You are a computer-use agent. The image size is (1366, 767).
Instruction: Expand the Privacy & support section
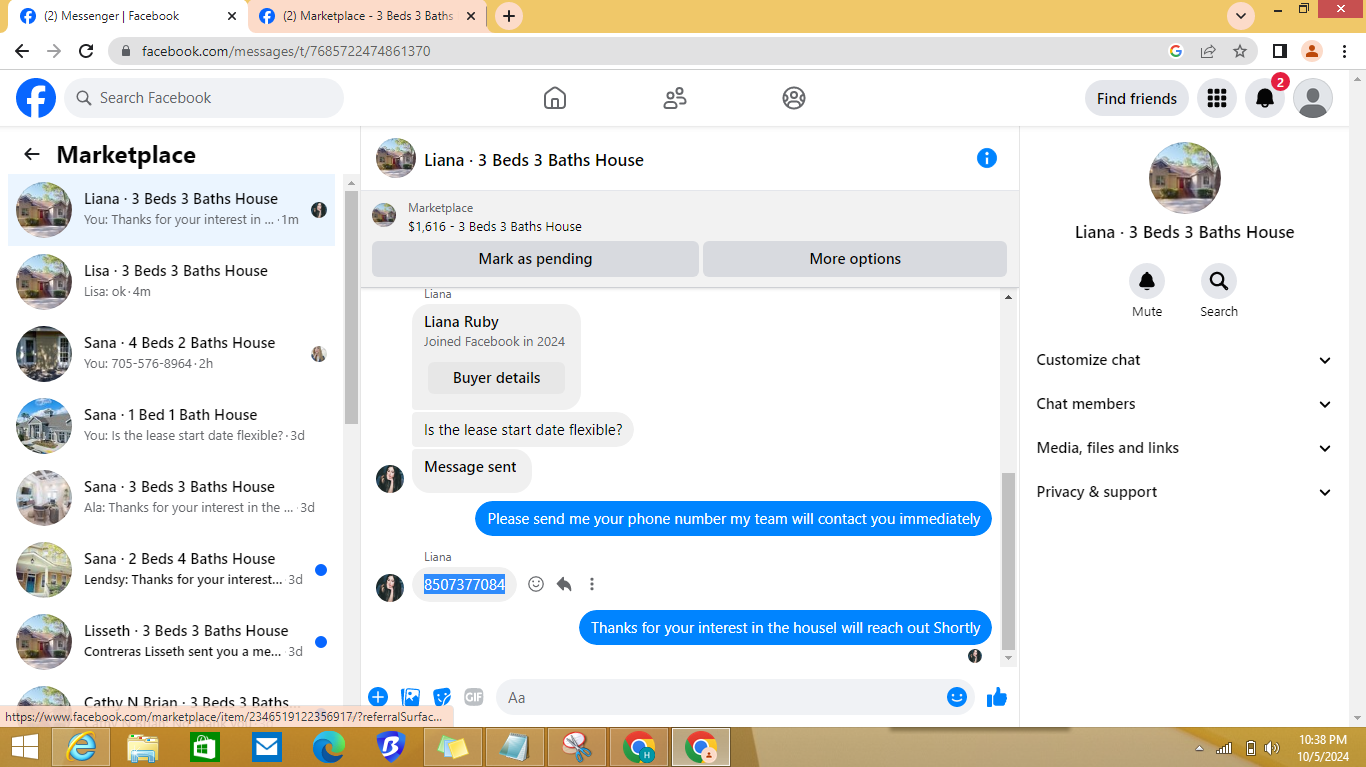tap(1184, 492)
